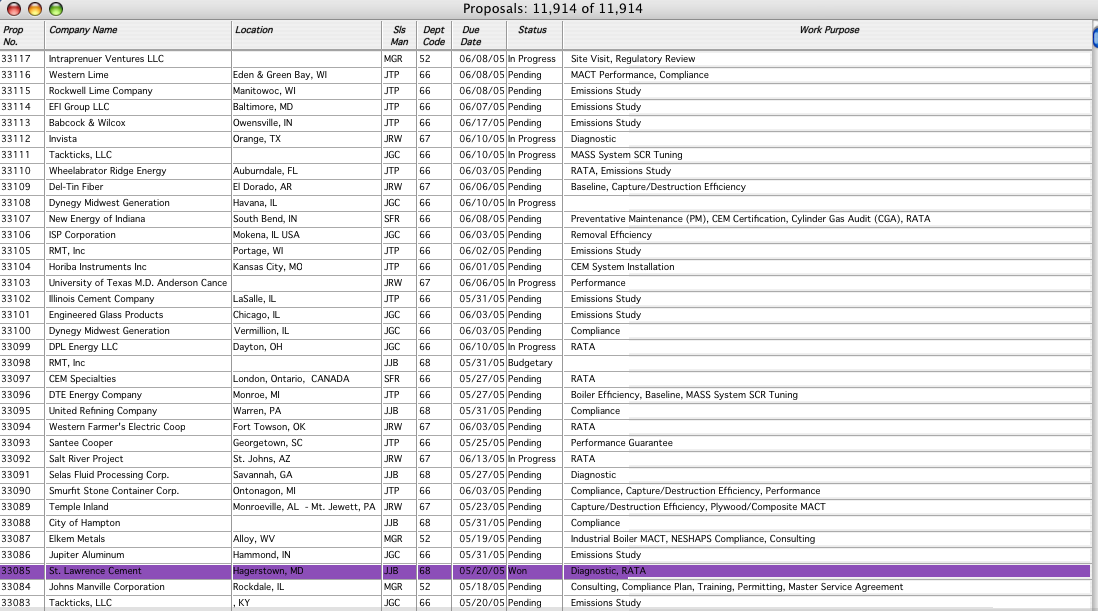Click company Intraprenuer Ventures LLC
This screenshot has height=611, width=1098.
pyautogui.click(x=106, y=59)
